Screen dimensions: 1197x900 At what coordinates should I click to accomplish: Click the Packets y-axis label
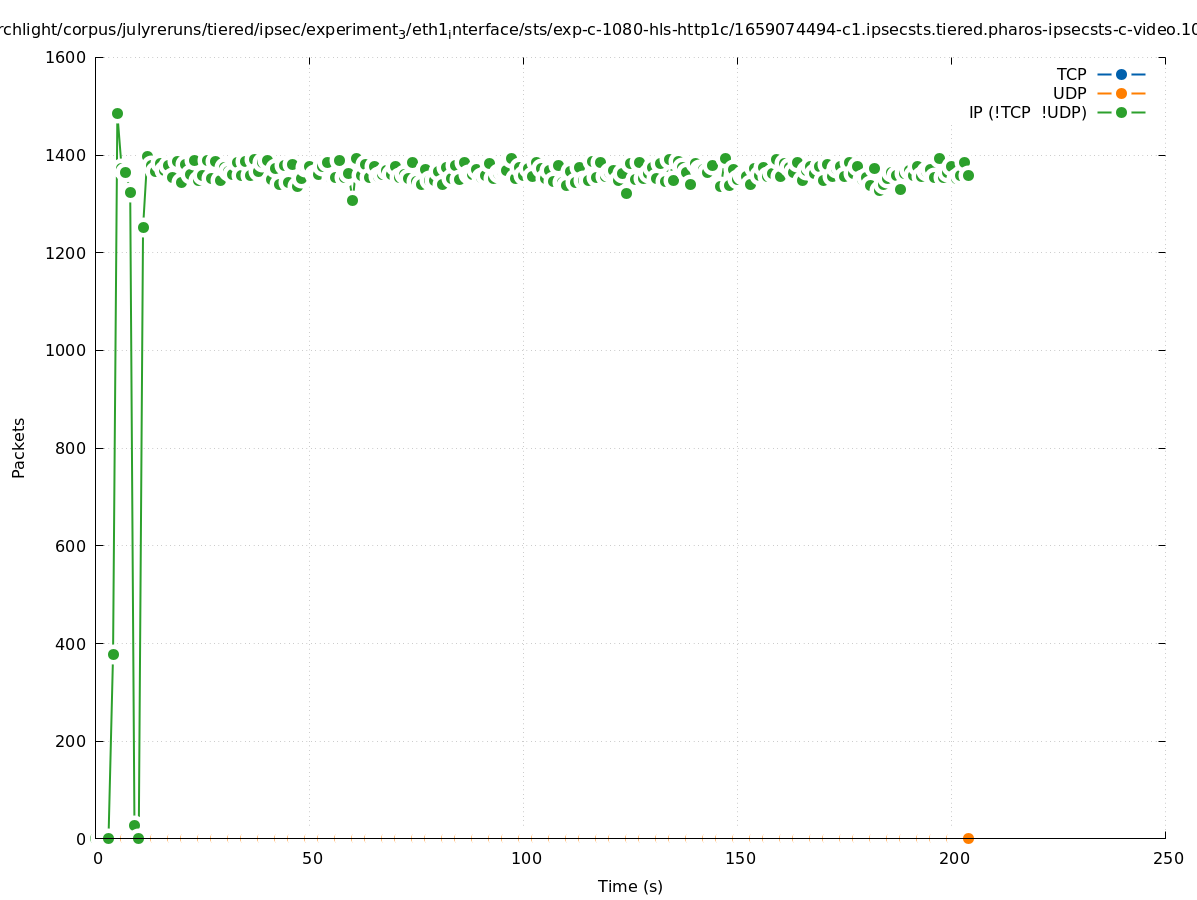tap(19, 447)
